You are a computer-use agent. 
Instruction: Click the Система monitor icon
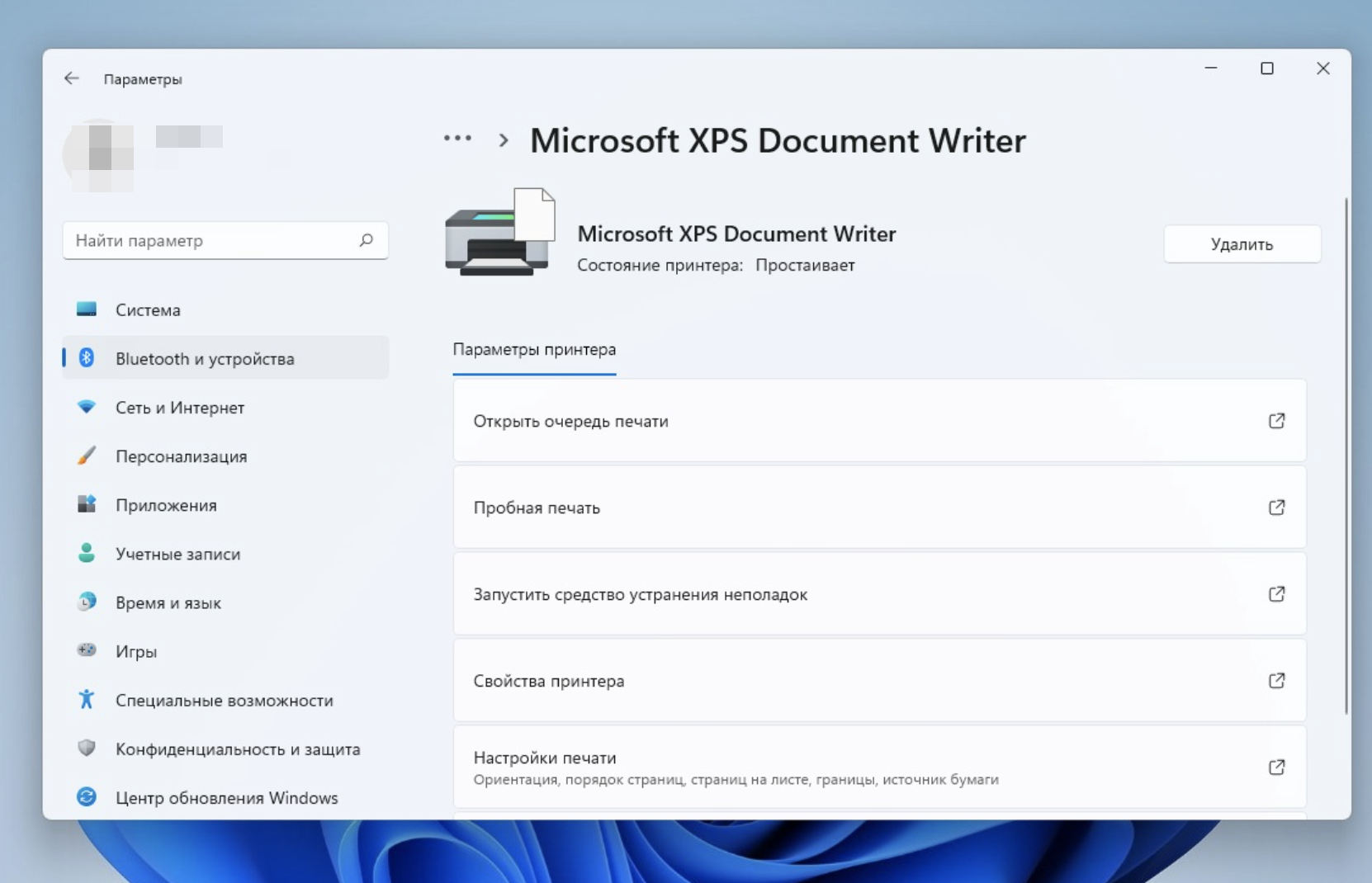tap(87, 309)
